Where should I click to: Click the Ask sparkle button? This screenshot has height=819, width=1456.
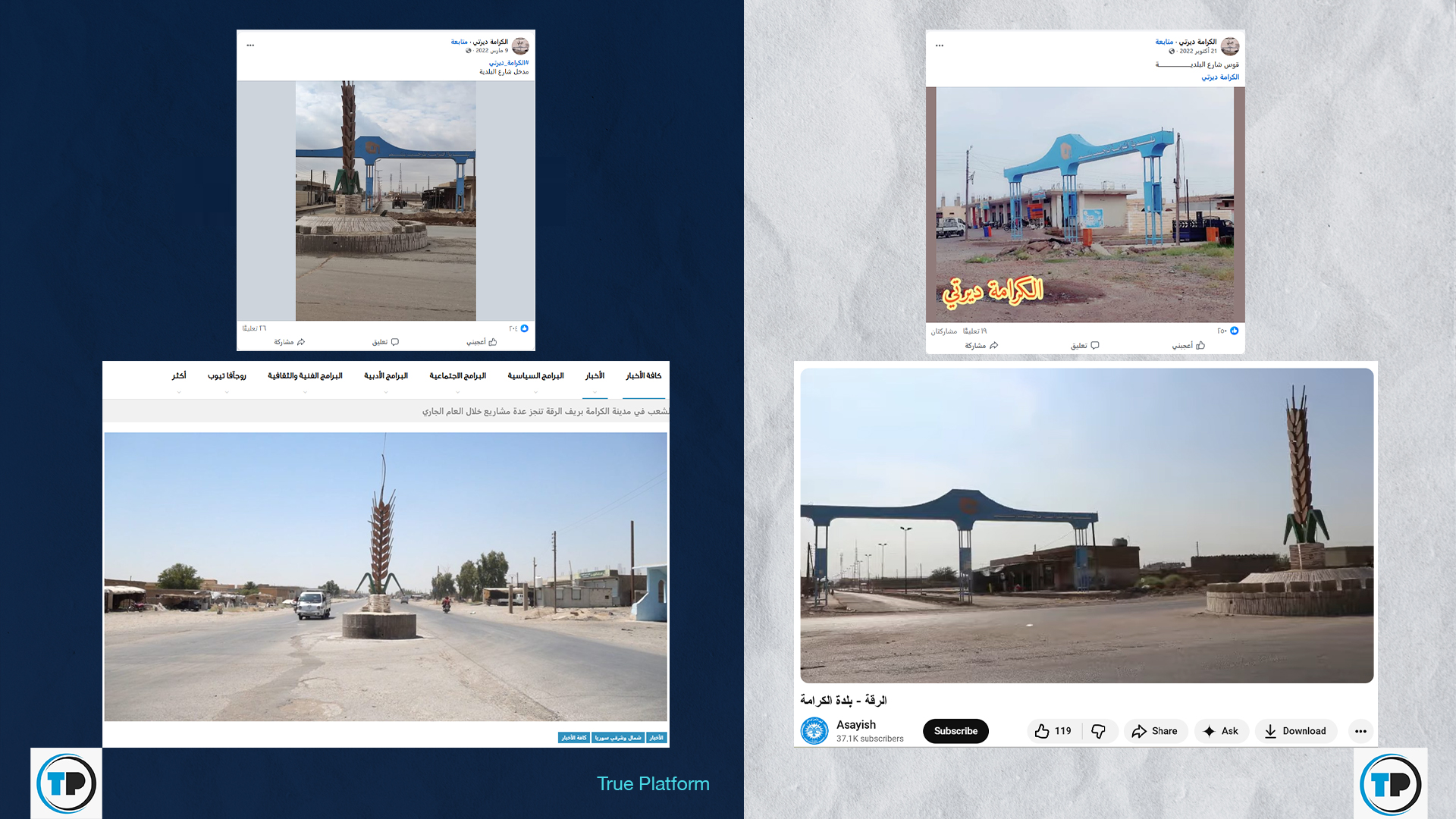1220,731
